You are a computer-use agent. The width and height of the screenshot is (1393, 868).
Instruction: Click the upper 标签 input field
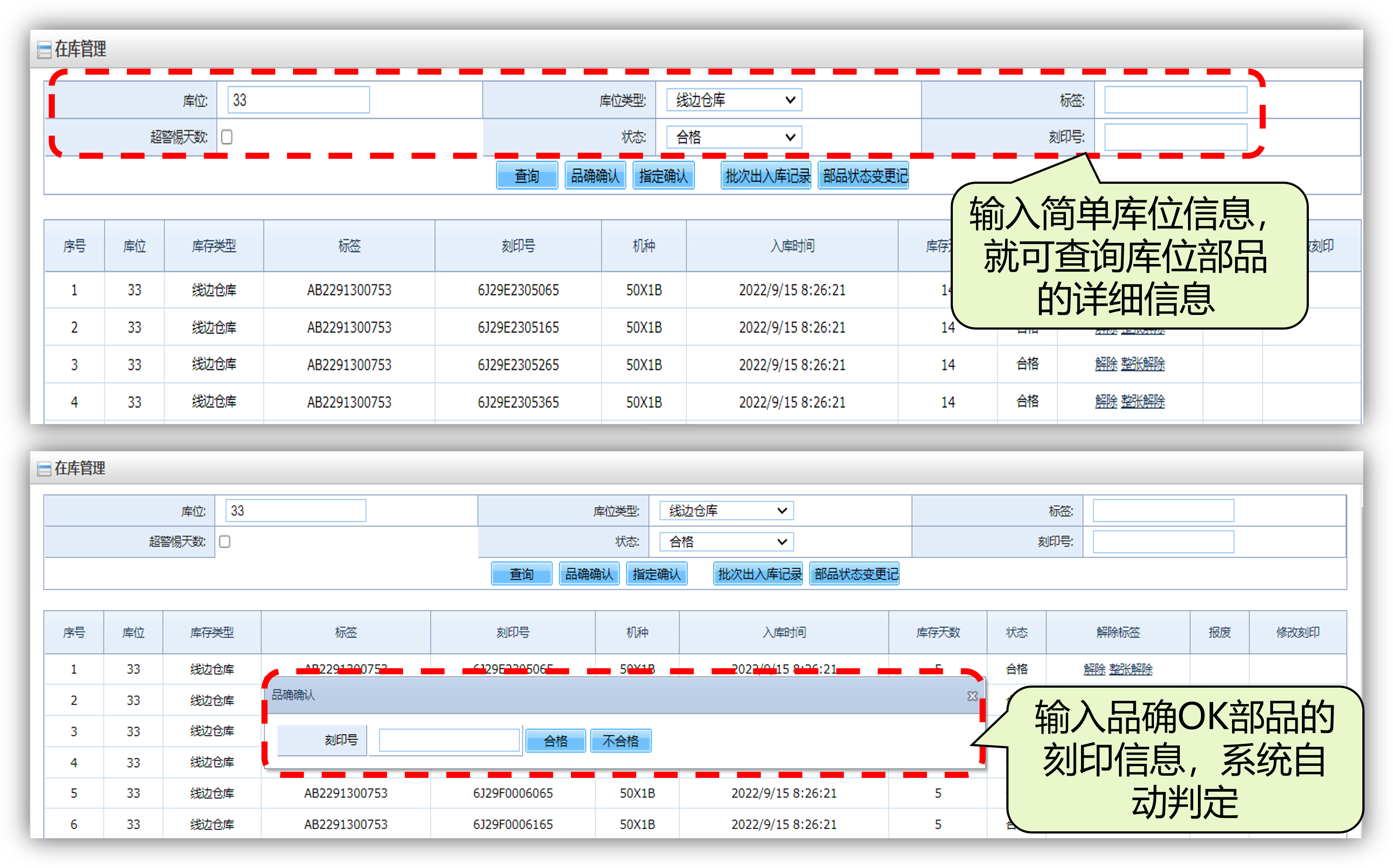coord(1176,101)
